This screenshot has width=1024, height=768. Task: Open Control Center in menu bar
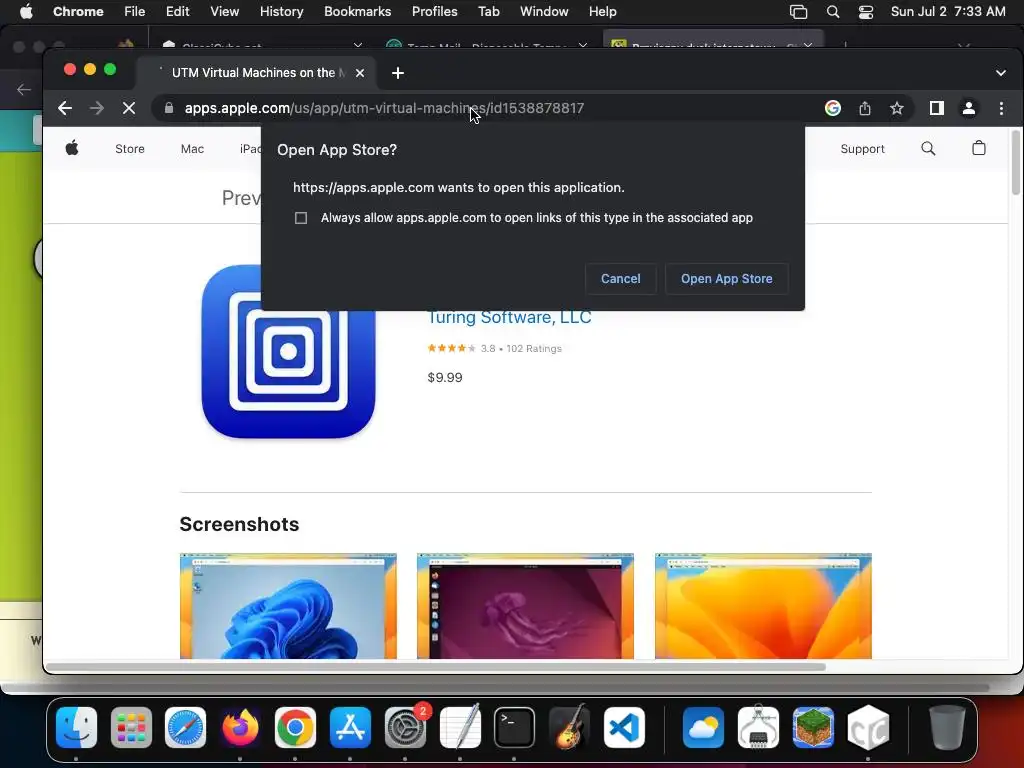point(866,12)
